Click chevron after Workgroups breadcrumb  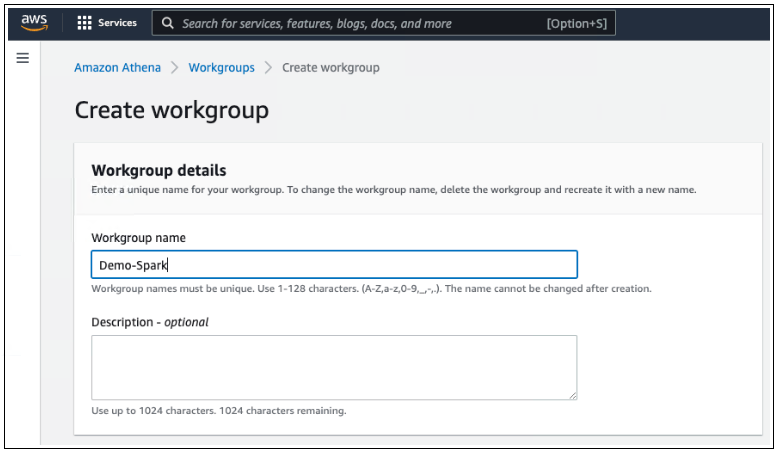pyautogui.click(x=267, y=68)
